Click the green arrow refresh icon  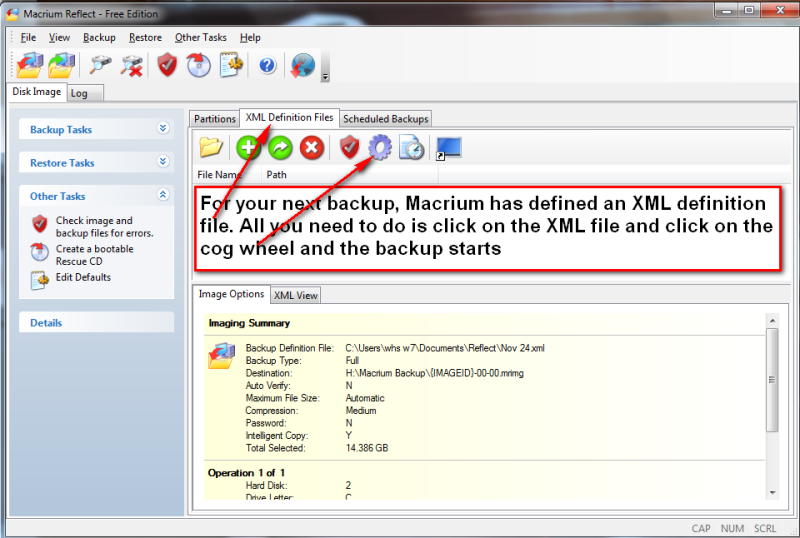(280, 148)
